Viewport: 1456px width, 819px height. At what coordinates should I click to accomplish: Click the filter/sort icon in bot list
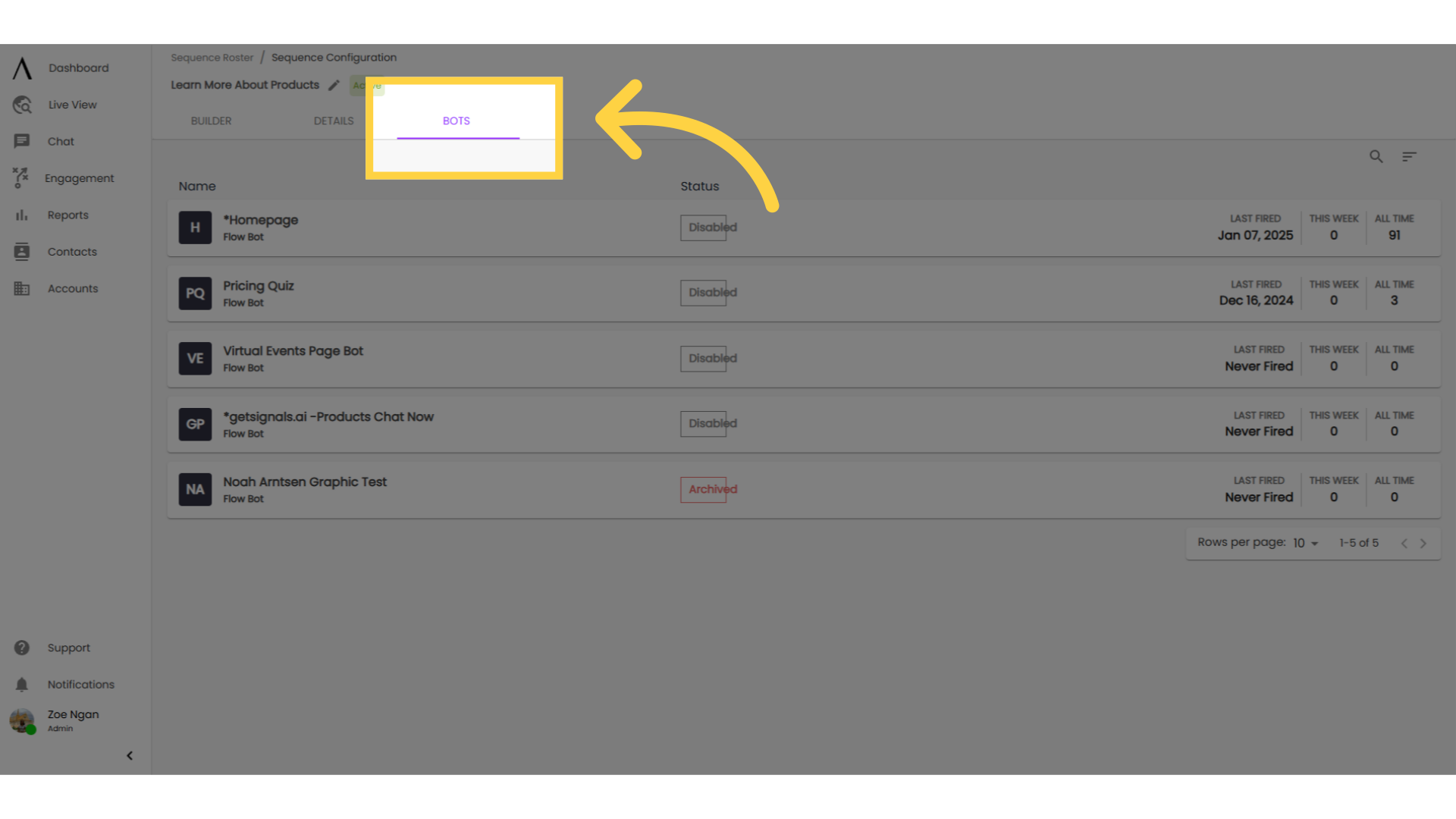[1409, 156]
